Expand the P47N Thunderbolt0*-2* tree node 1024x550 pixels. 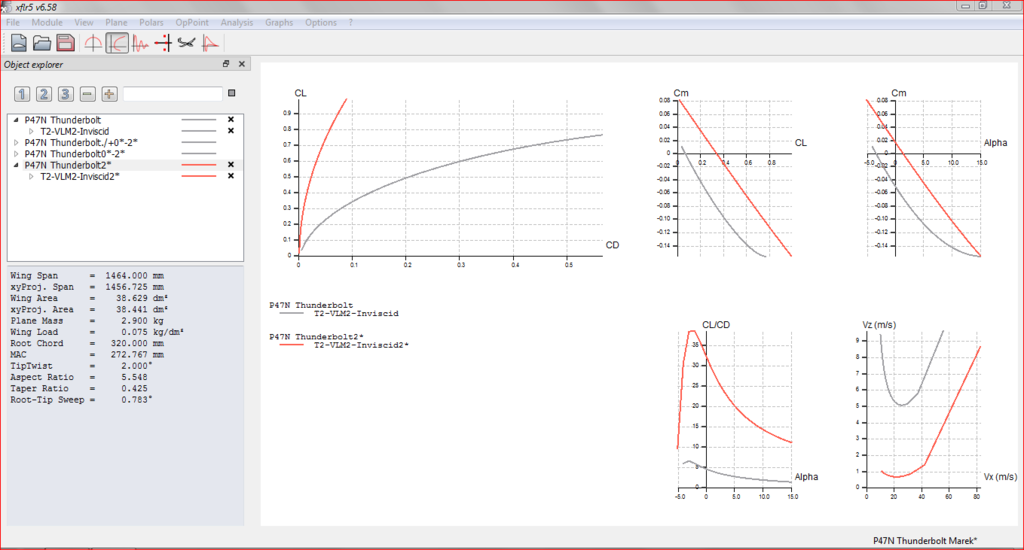click(15, 154)
